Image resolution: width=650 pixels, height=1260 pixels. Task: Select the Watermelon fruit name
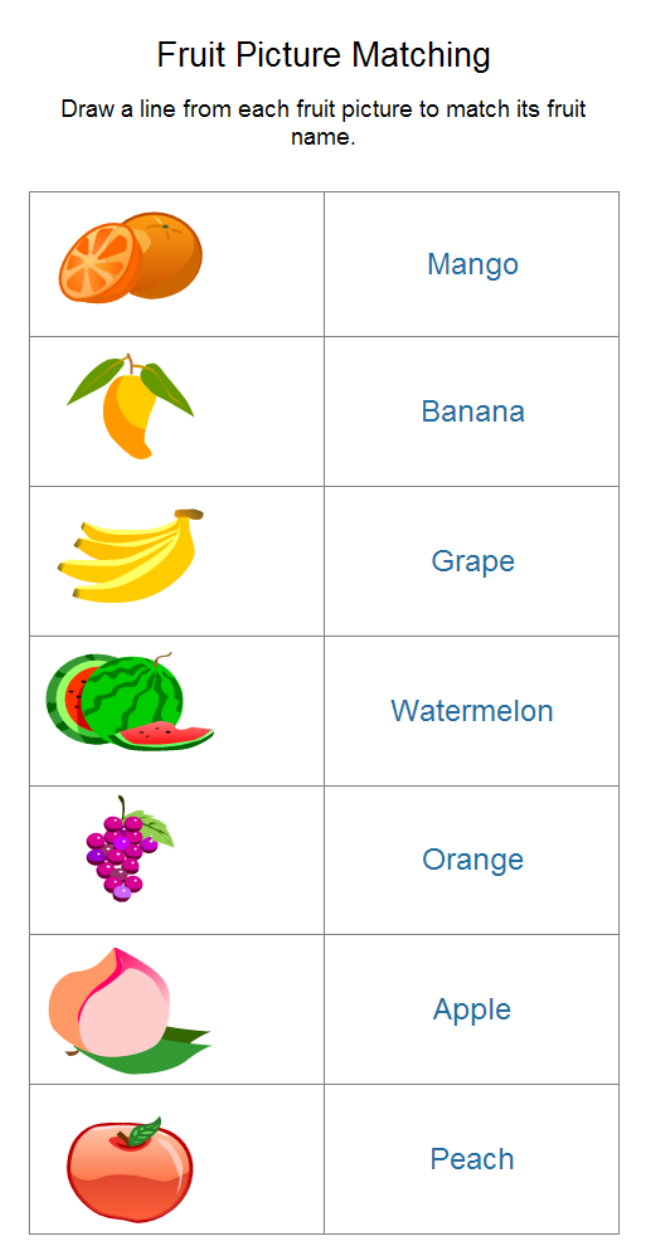click(x=472, y=711)
